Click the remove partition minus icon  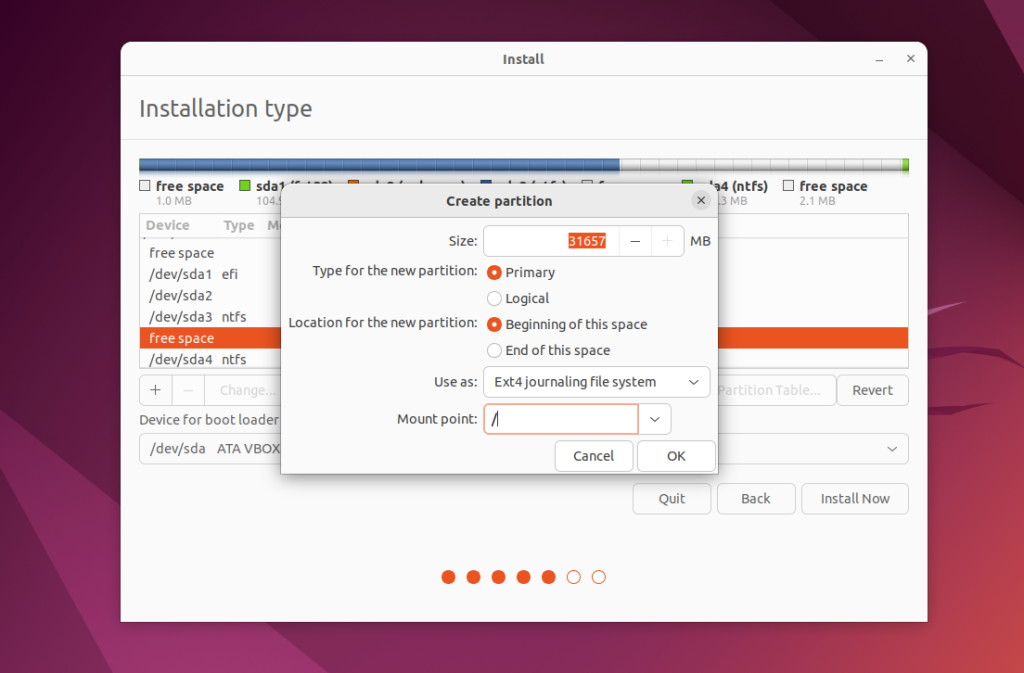point(188,390)
